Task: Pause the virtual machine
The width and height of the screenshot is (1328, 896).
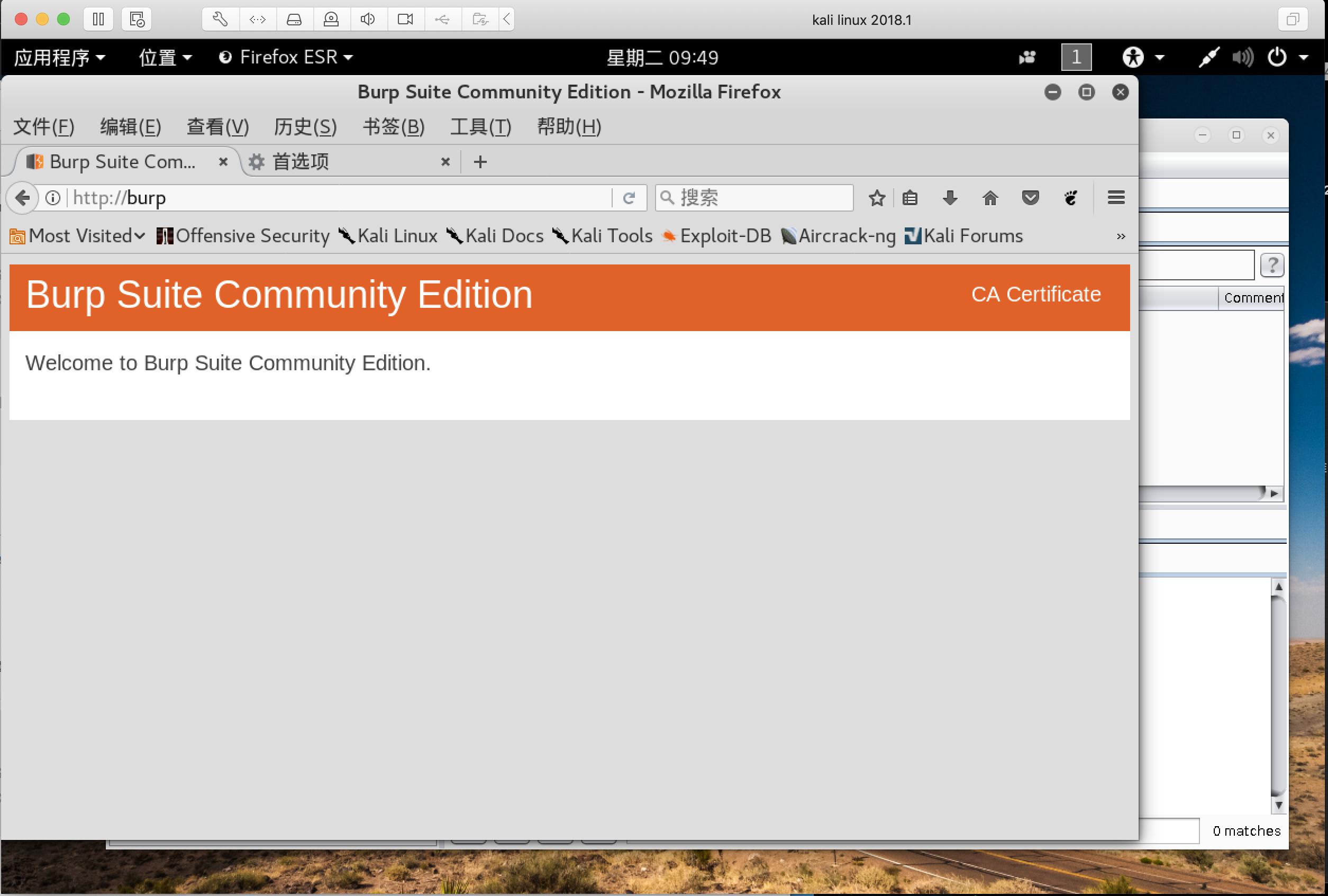Action: (98, 20)
